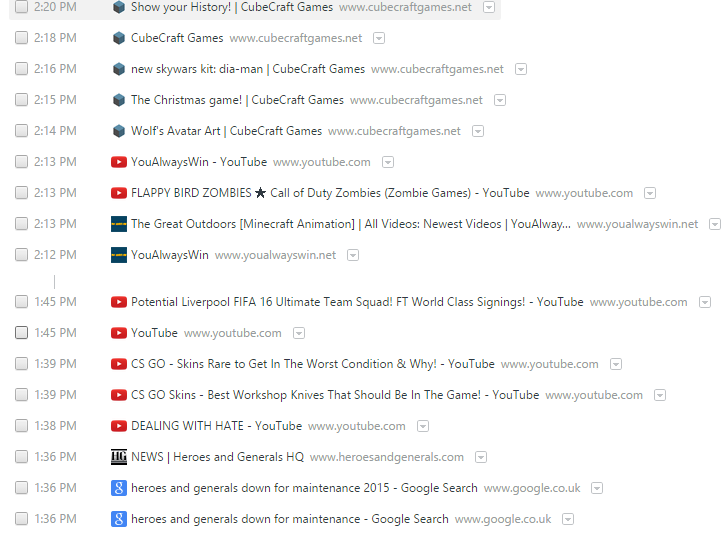Open the 'DEALING WITH HATE - YouTube' link

[217, 426]
